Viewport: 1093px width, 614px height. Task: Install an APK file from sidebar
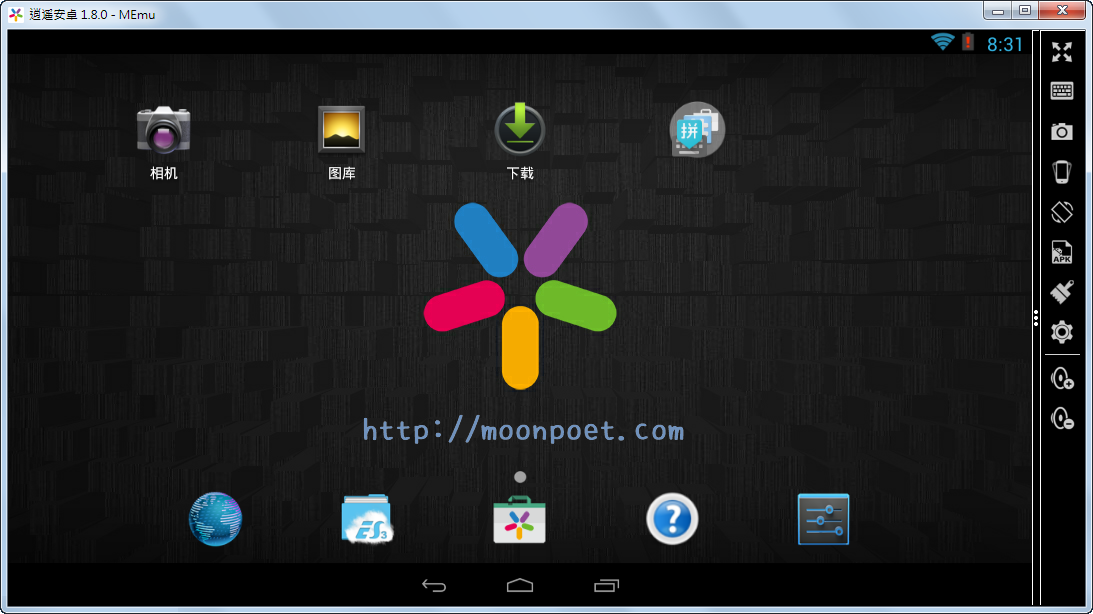pos(1062,252)
